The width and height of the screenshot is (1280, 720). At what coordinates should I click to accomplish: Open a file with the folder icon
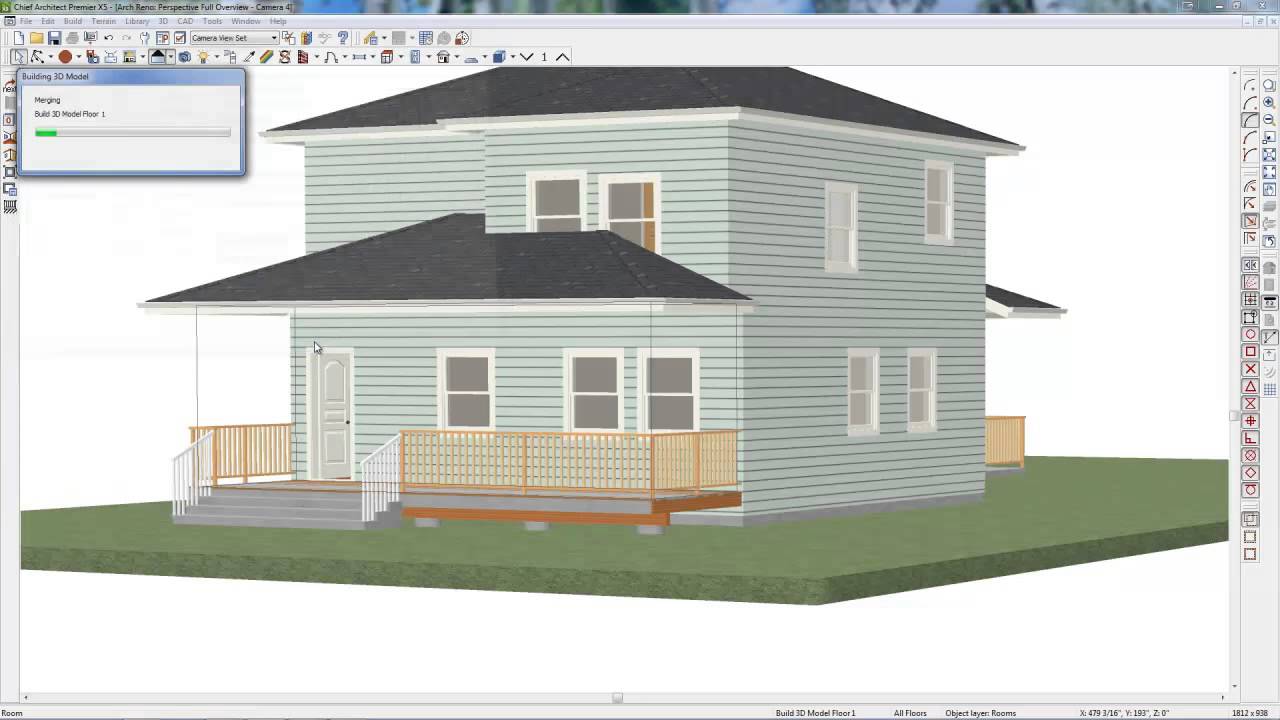(37, 38)
